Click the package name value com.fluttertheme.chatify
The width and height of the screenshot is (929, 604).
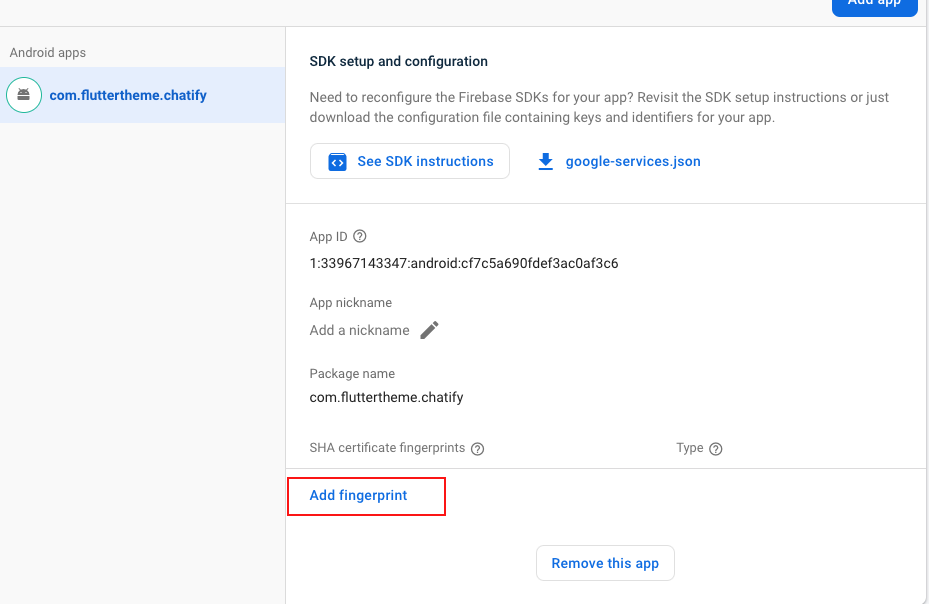click(386, 397)
